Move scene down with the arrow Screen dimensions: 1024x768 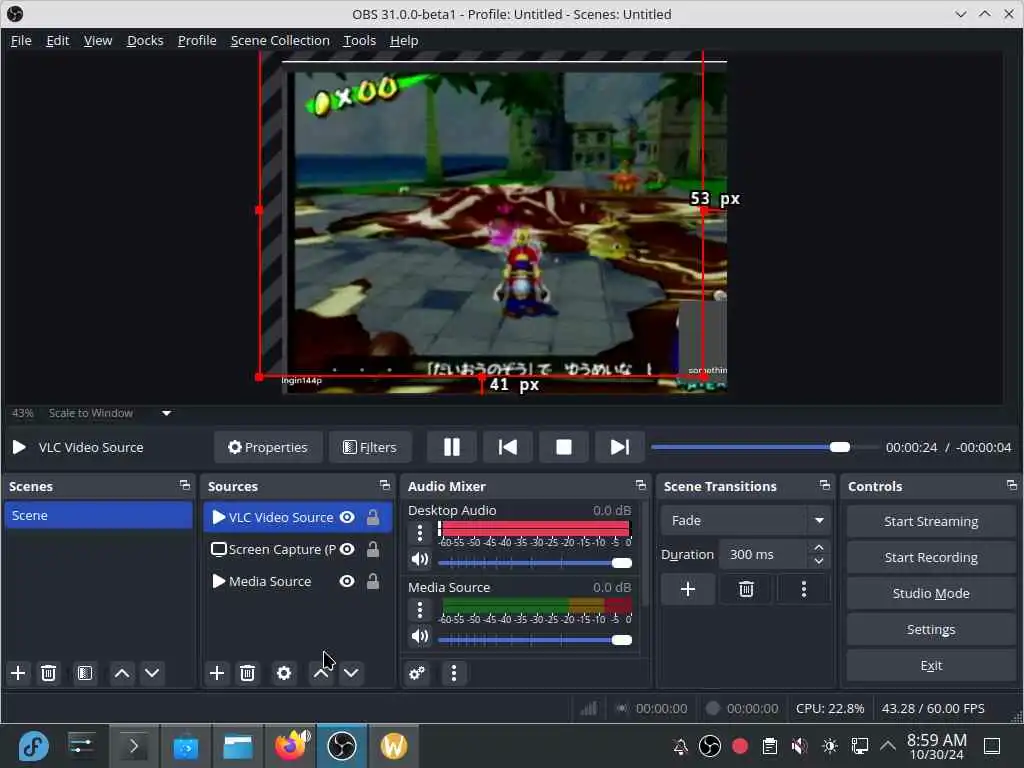tap(152, 673)
